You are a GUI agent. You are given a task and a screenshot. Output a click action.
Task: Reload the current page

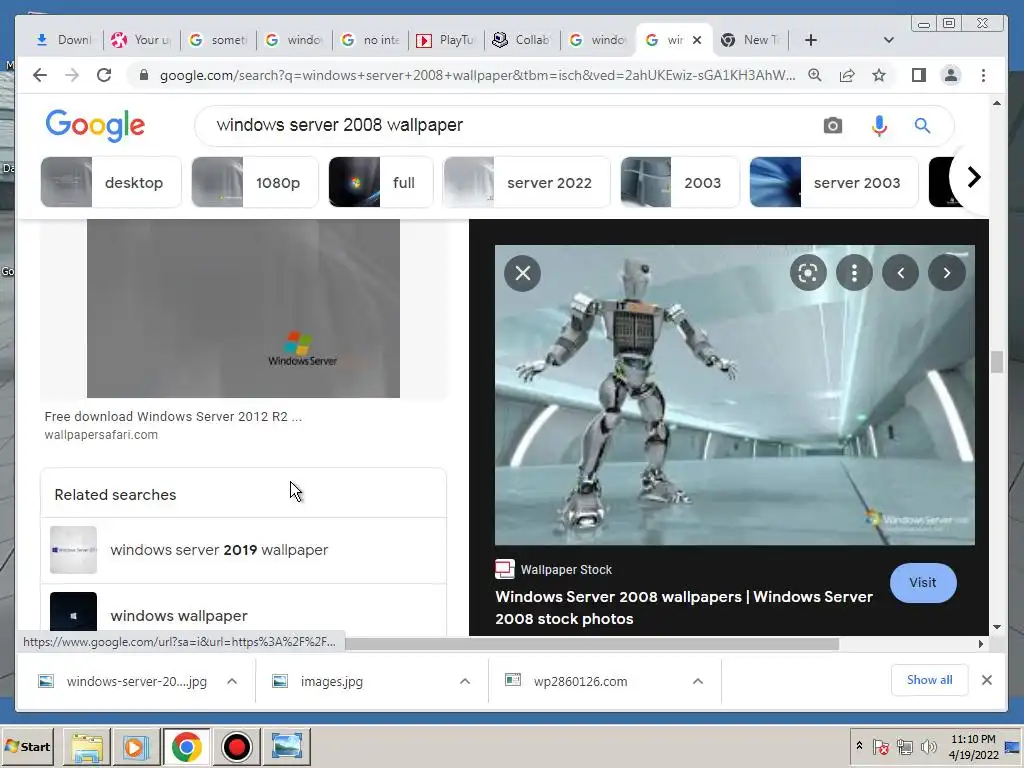click(104, 75)
